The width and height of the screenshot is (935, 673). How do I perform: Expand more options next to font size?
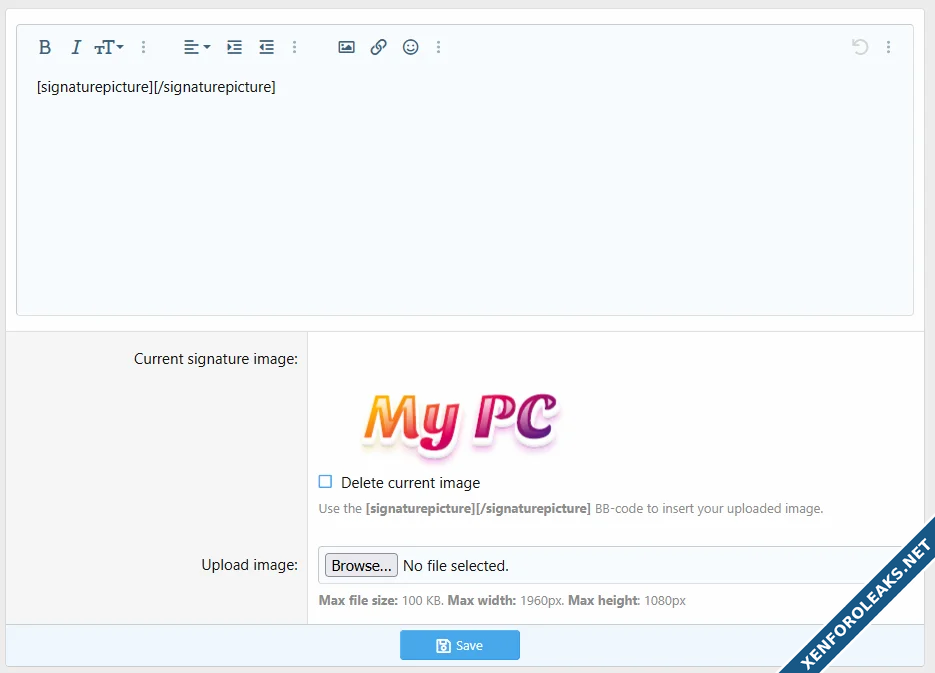coord(143,47)
